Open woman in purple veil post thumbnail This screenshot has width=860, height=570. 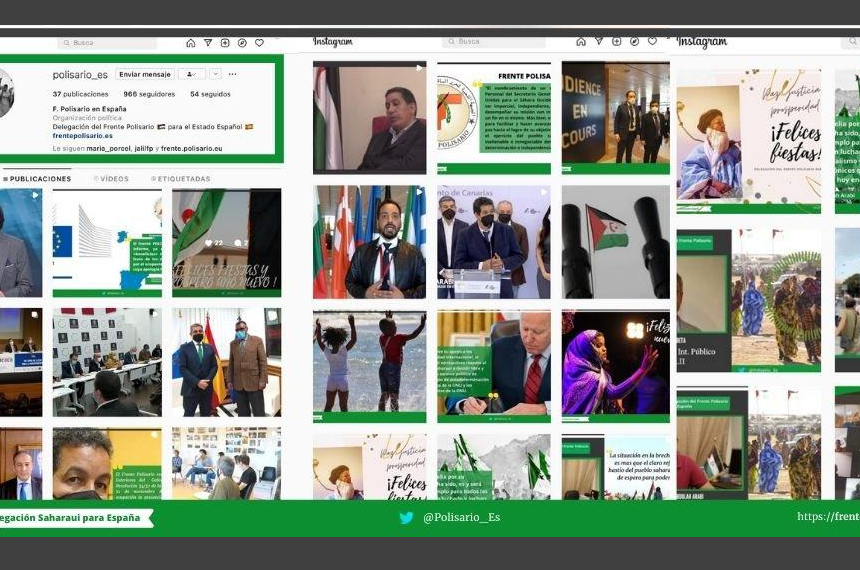click(x=615, y=366)
